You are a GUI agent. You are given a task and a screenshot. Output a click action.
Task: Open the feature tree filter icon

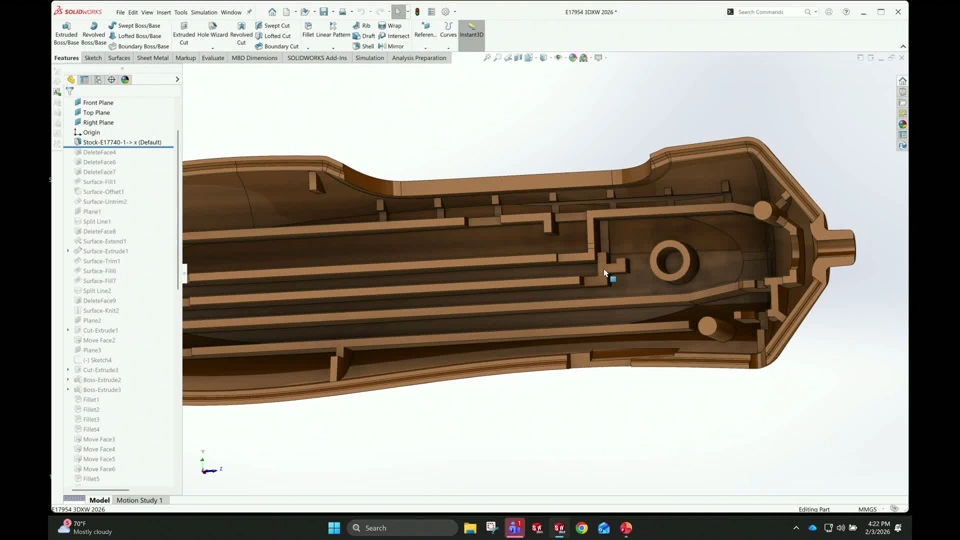(69, 91)
